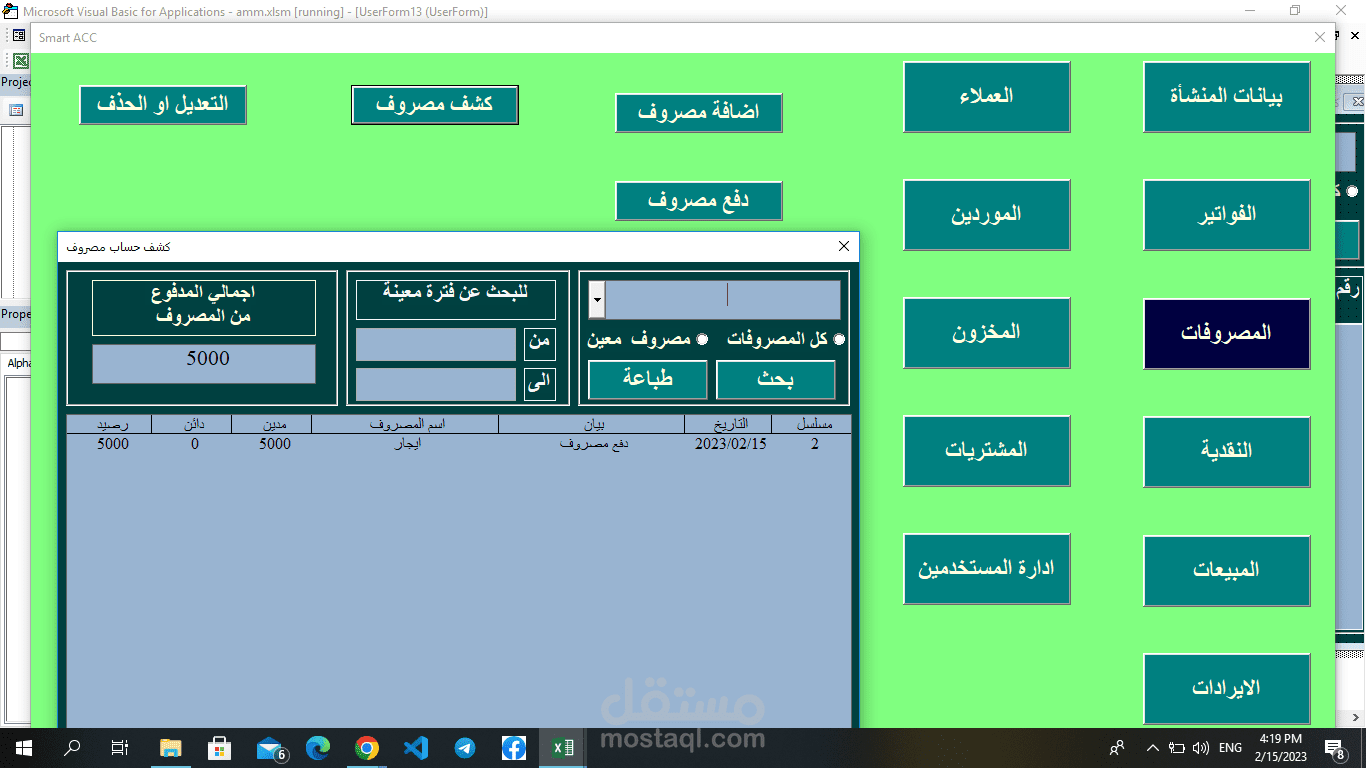Click date cell 2023/02/15 in list
Screen dimensions: 1366x768
(x=731, y=444)
